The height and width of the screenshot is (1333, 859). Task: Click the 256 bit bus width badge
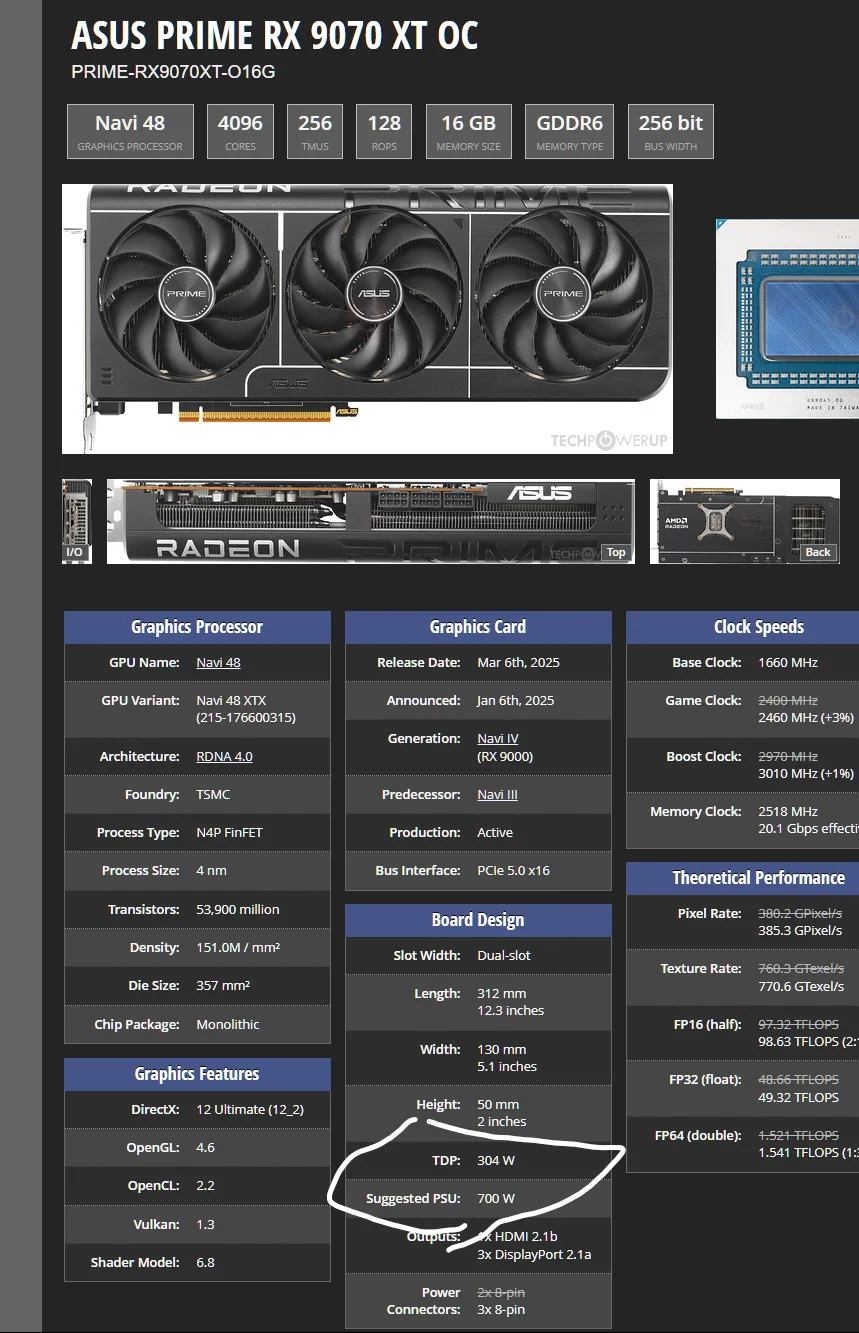point(671,132)
